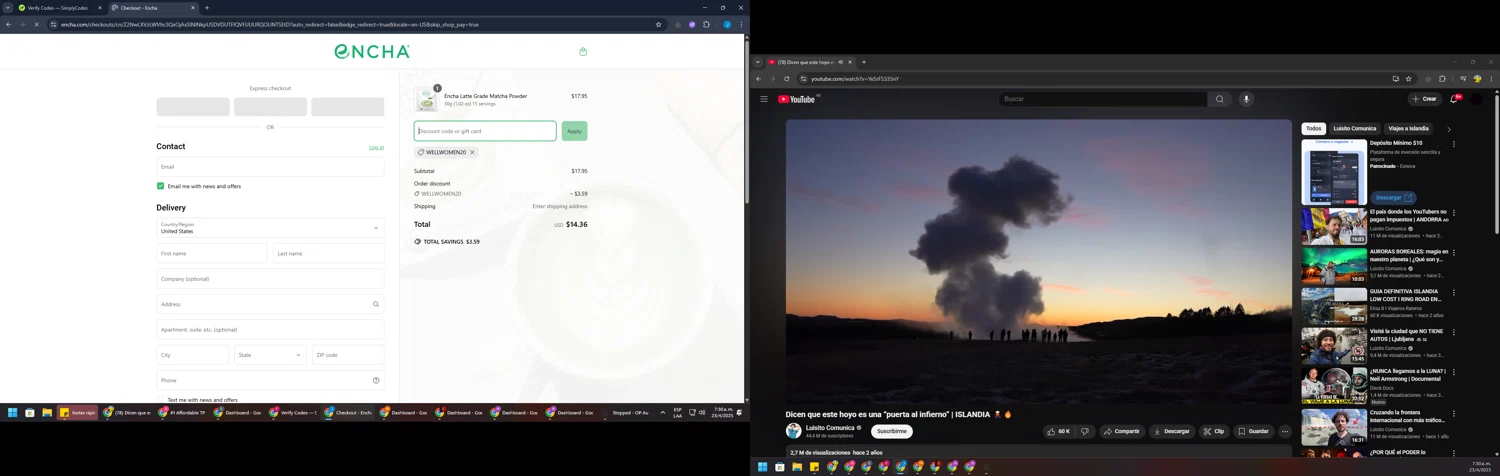This screenshot has height=476, width=1500.
Task: Click Descargar button in sponsored ad
Action: click(x=1393, y=197)
